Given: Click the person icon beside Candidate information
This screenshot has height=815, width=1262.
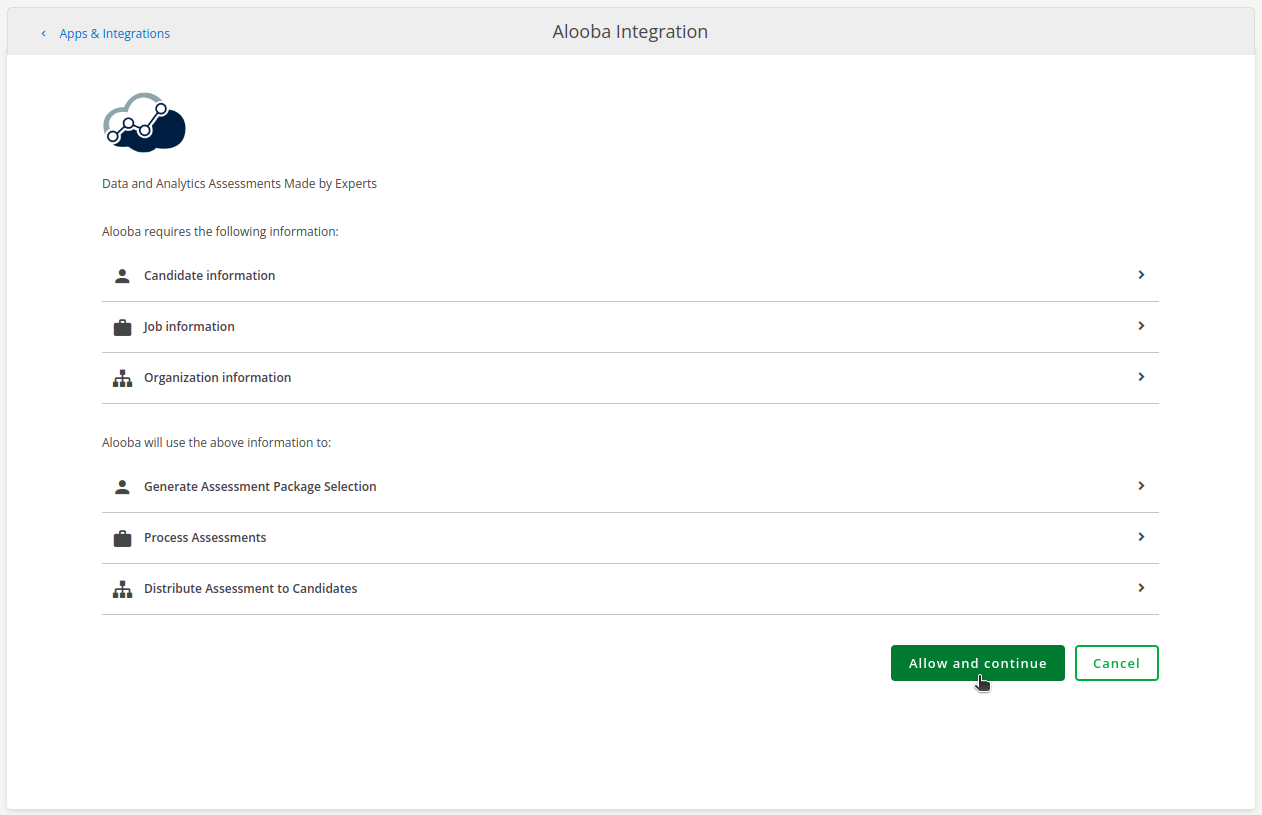Looking at the screenshot, I should [x=122, y=276].
